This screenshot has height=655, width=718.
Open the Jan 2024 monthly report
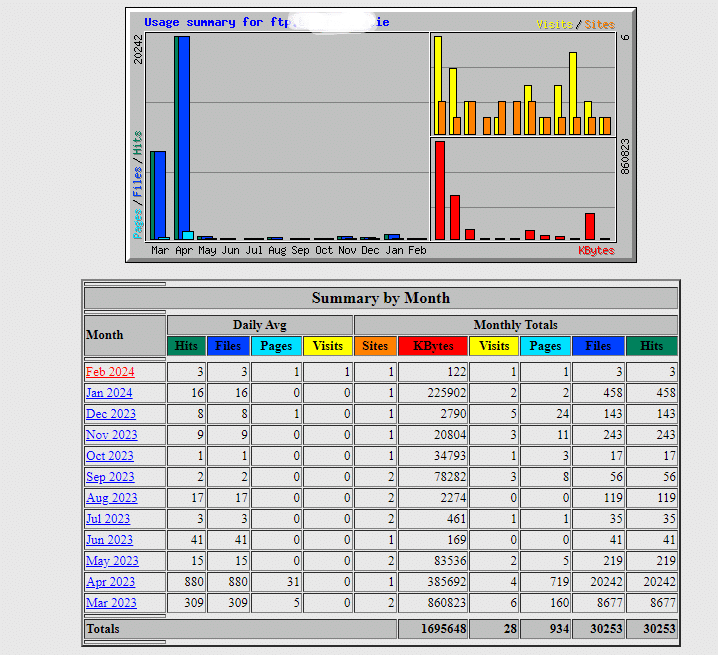(x=109, y=393)
